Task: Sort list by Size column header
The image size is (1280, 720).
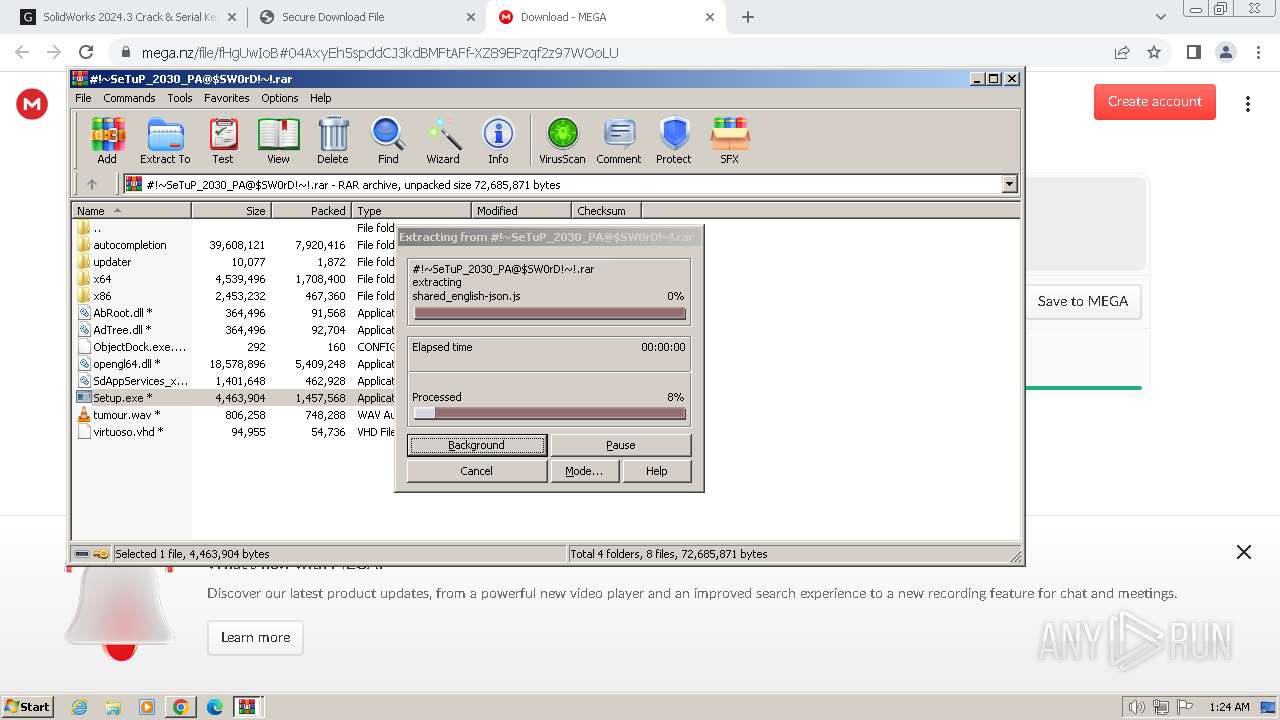Action: (x=231, y=211)
